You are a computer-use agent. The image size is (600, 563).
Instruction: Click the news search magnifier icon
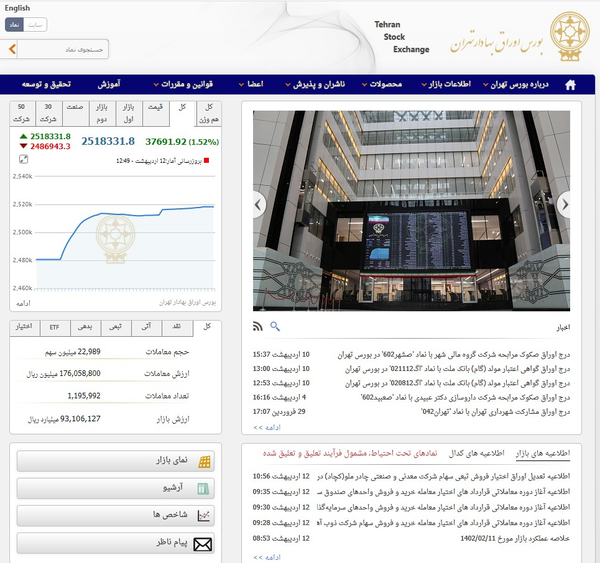point(275,326)
